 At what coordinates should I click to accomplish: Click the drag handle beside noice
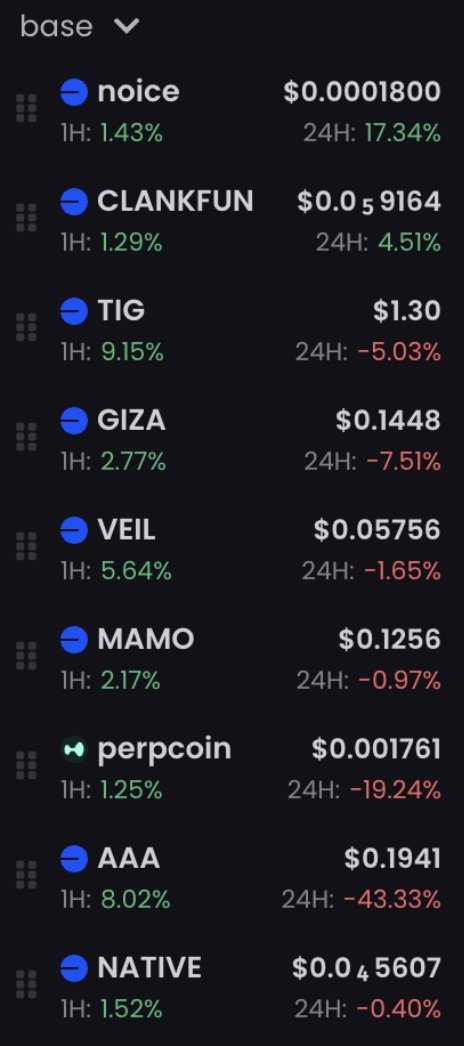coord(26,109)
